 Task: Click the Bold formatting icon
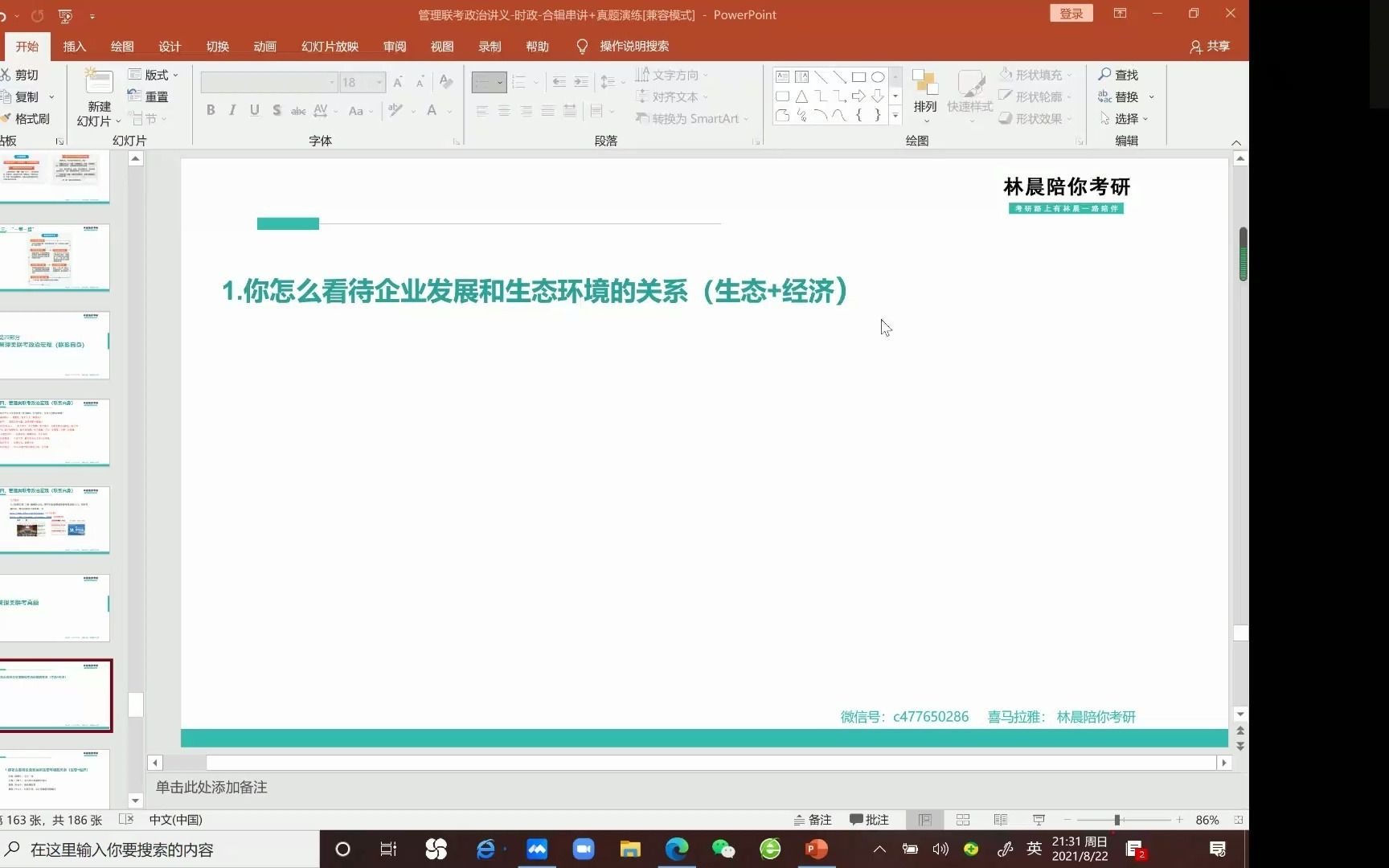[211, 110]
